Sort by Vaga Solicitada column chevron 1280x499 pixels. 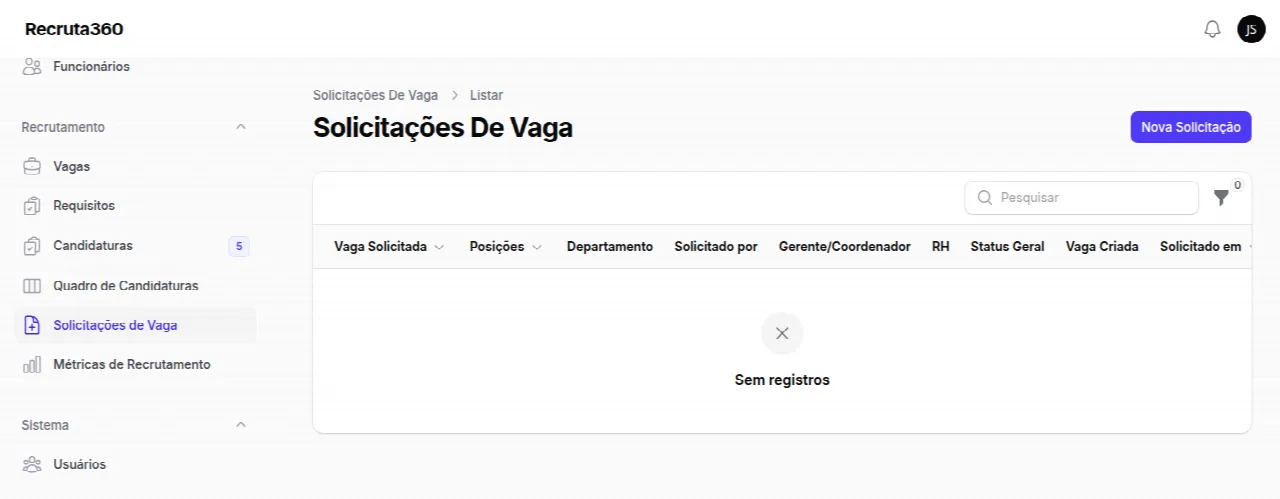(439, 247)
